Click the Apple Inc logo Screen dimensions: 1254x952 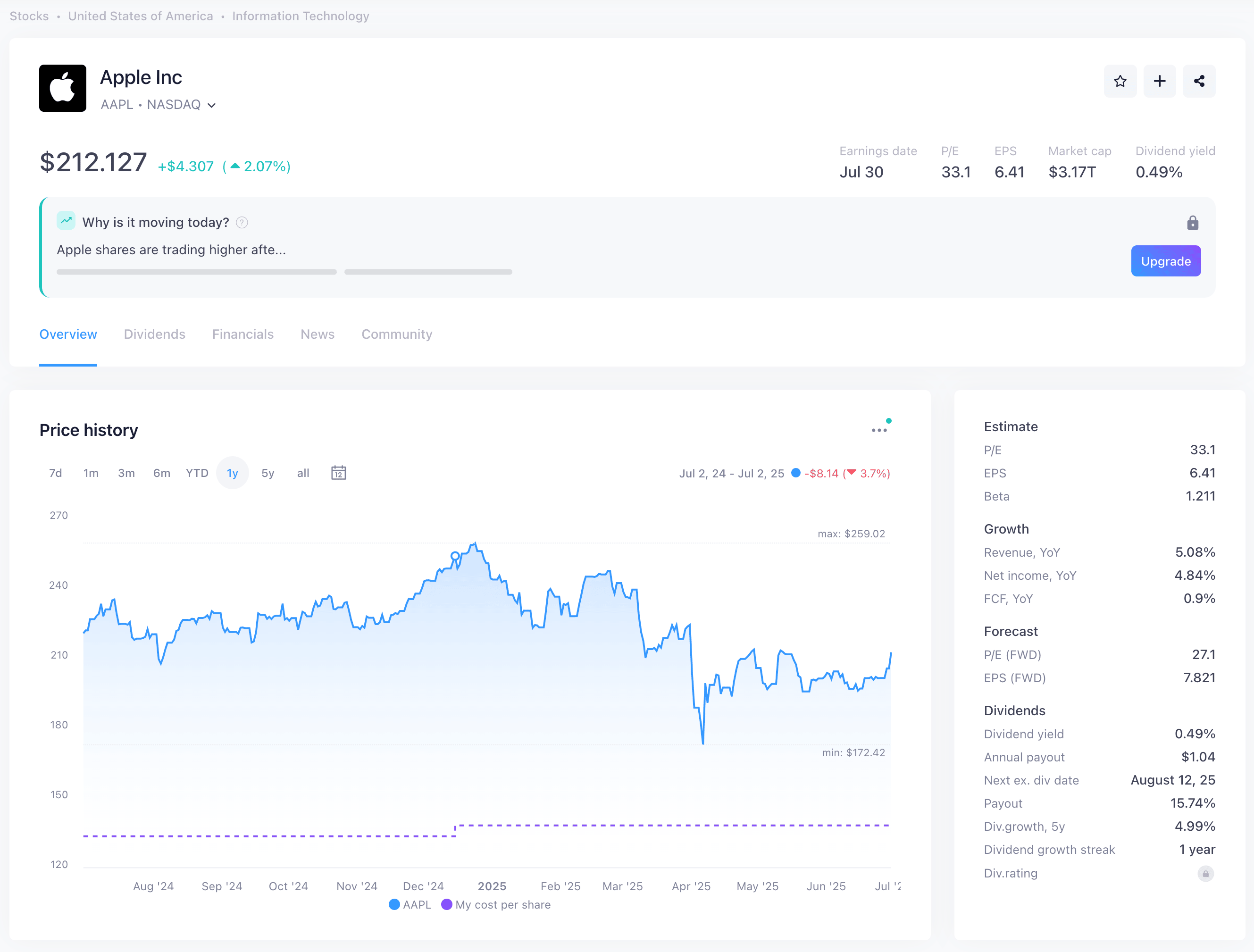pyautogui.click(x=62, y=88)
